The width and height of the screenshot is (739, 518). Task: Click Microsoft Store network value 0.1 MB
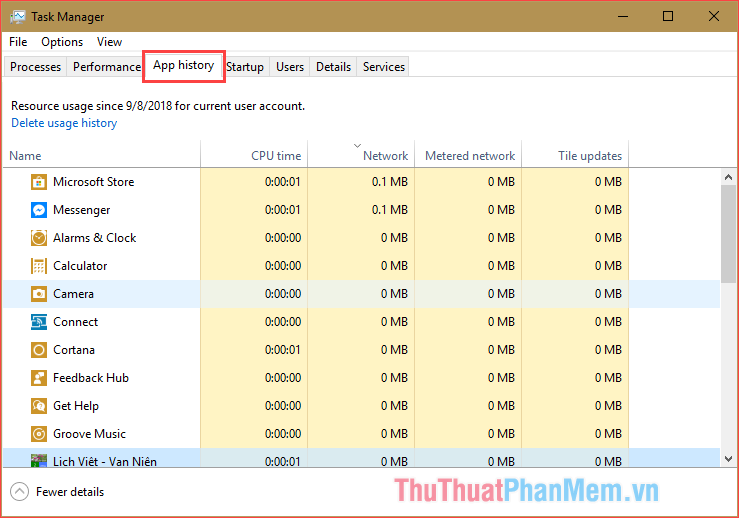(389, 182)
